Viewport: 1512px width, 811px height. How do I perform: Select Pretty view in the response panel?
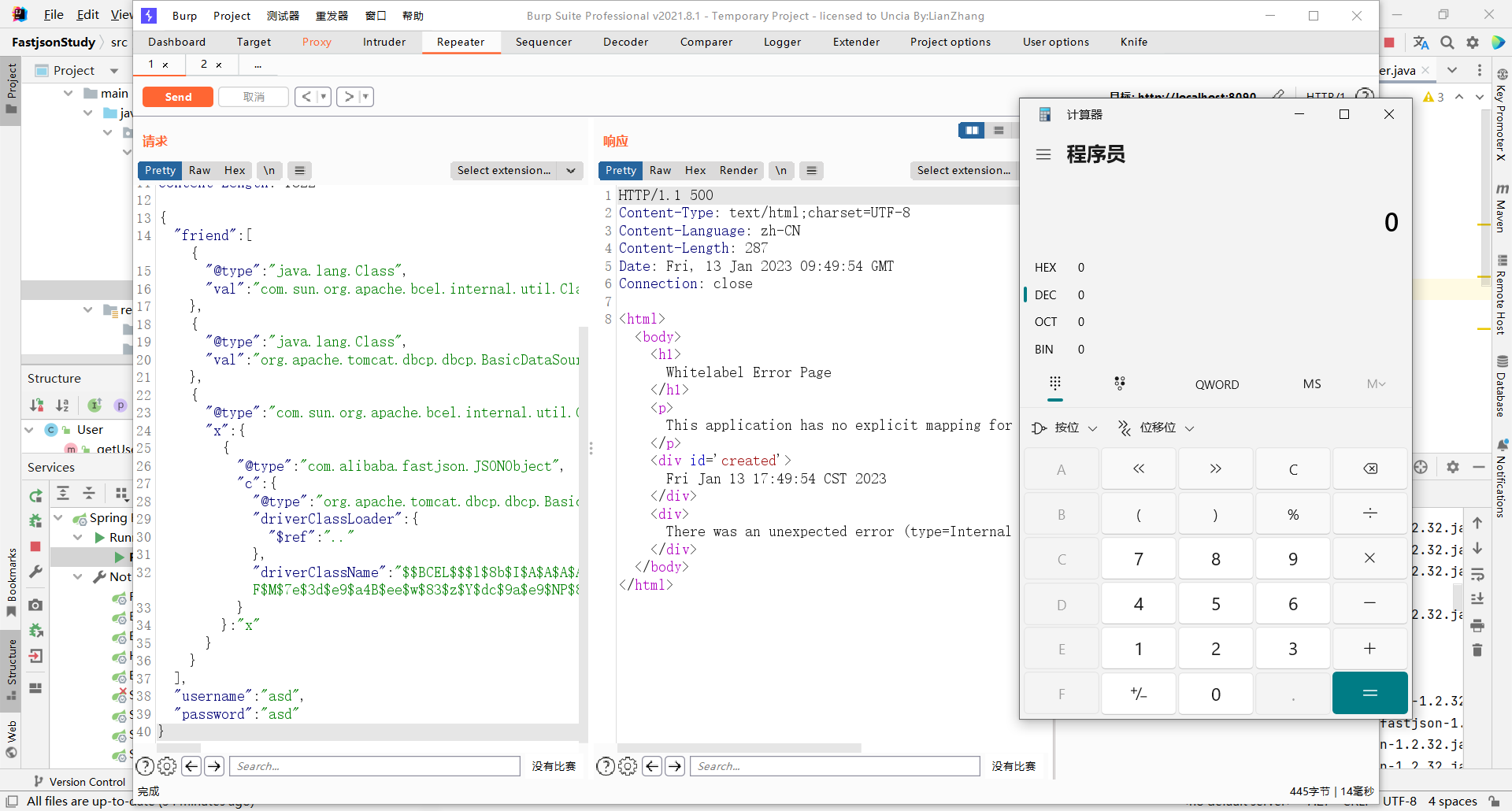pyautogui.click(x=621, y=170)
